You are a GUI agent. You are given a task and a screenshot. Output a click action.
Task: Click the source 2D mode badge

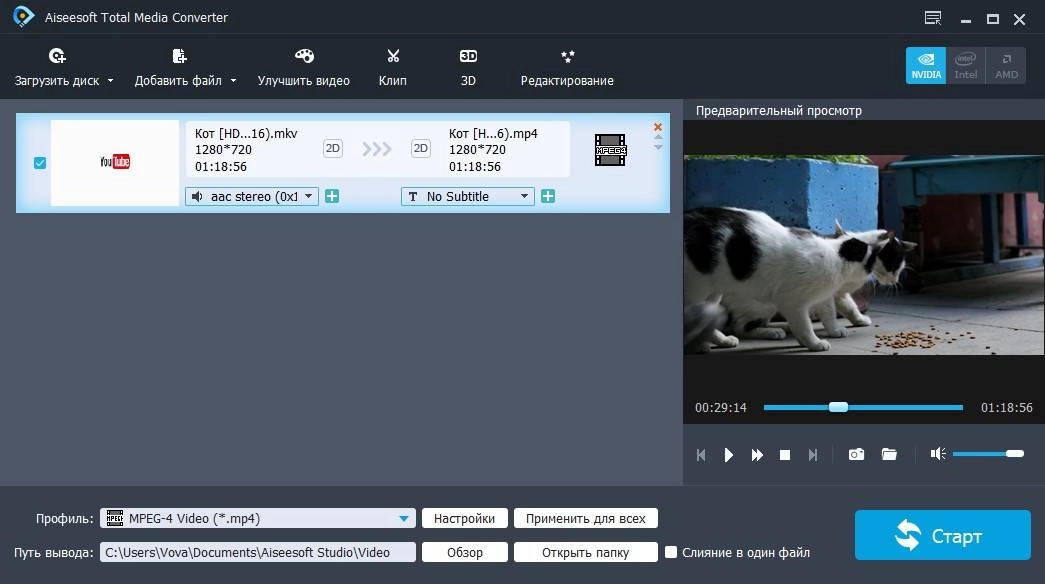point(333,148)
